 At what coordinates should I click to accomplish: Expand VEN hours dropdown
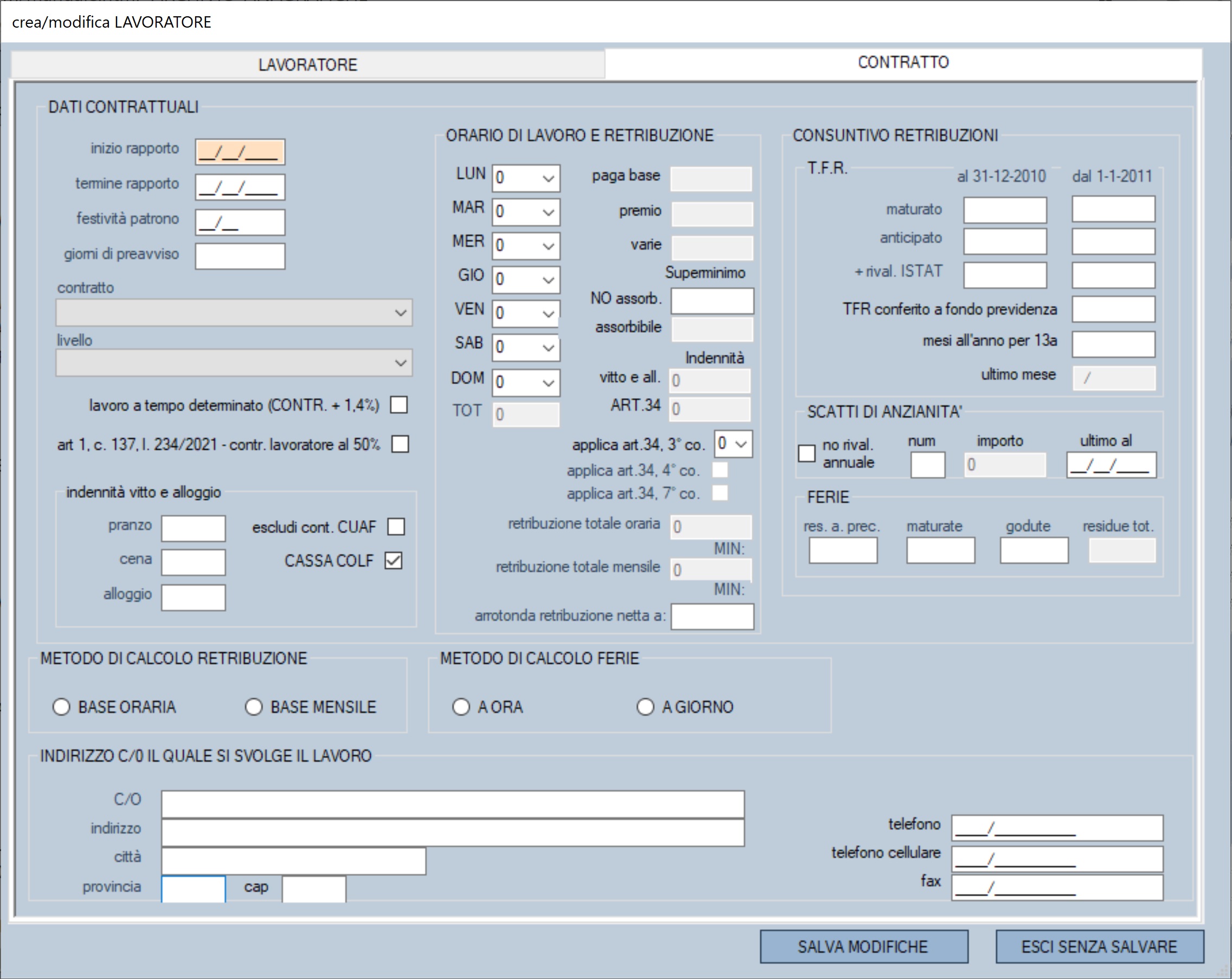pyautogui.click(x=526, y=314)
